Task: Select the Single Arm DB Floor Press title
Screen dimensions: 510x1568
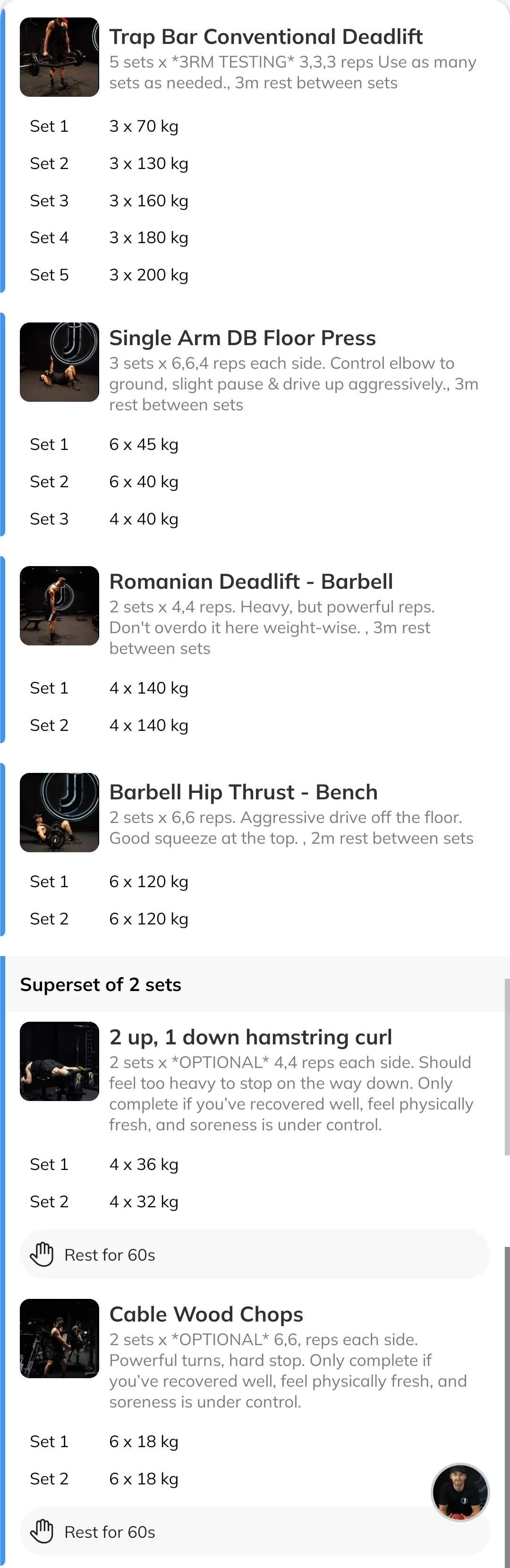Action: pos(242,338)
